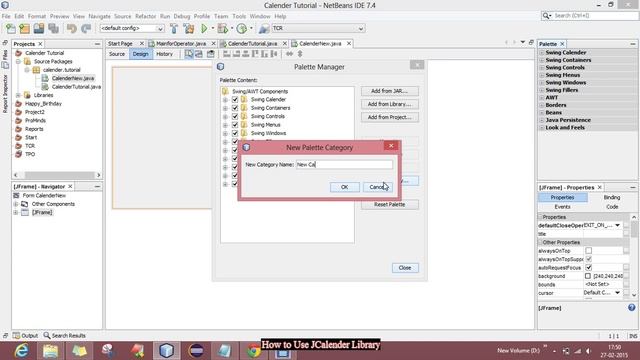
Task: Collapse the Source Packages node
Action: (x=18, y=61)
